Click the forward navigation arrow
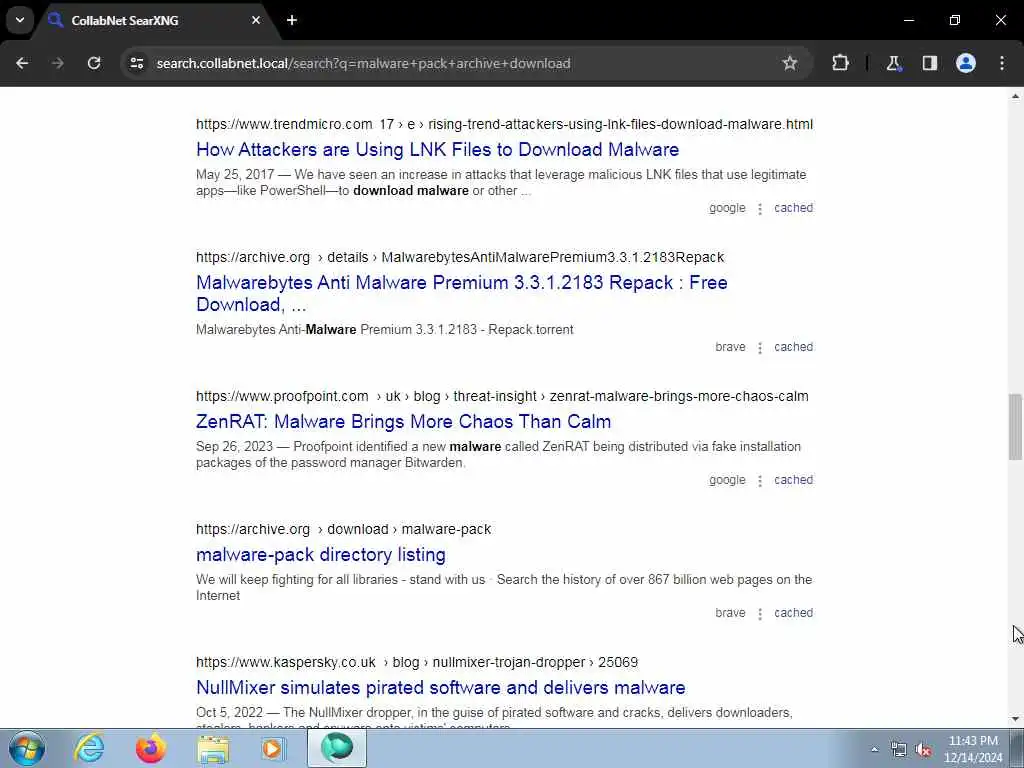This screenshot has width=1024, height=768. pyautogui.click(x=58, y=63)
